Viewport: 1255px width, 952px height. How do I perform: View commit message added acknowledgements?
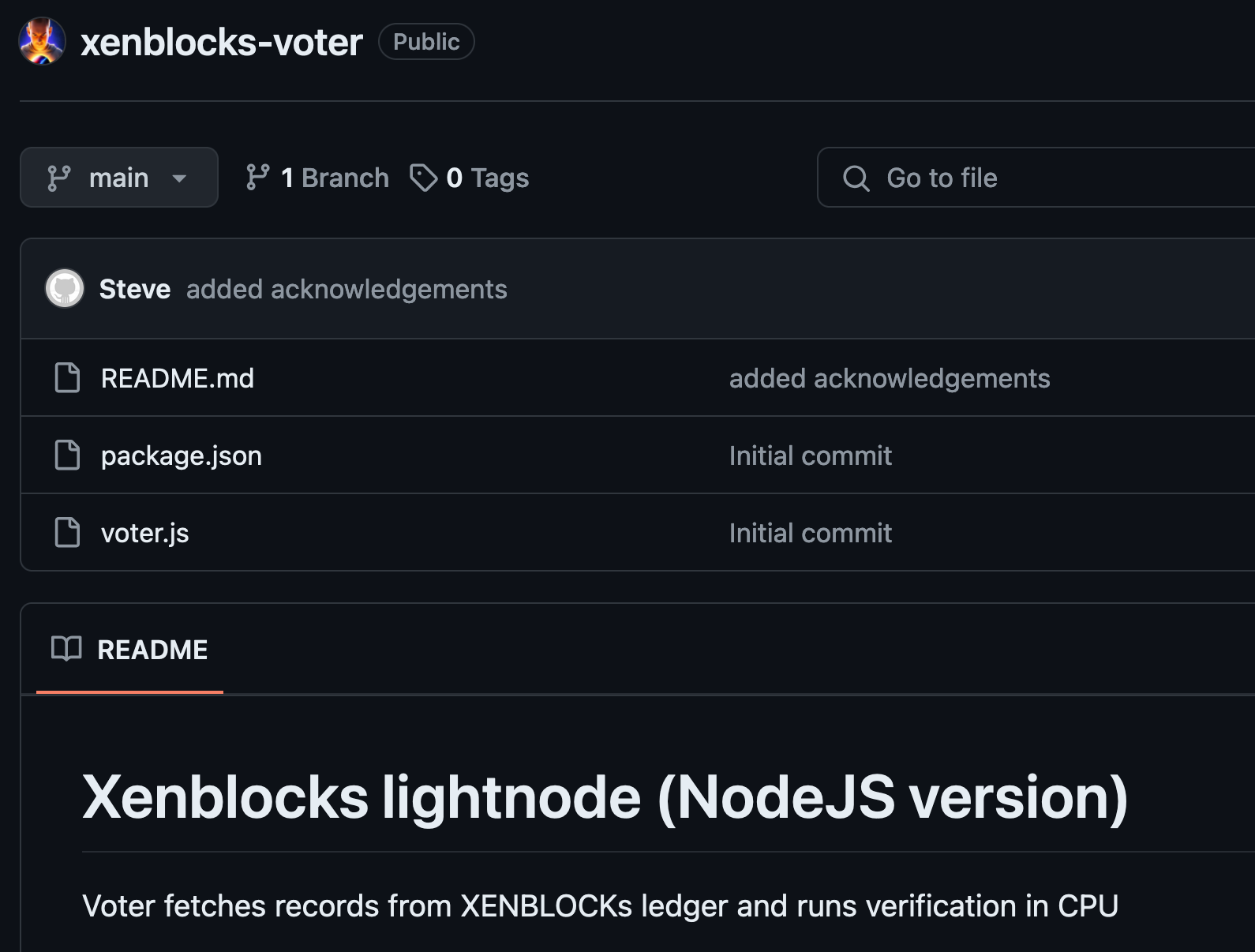click(347, 289)
